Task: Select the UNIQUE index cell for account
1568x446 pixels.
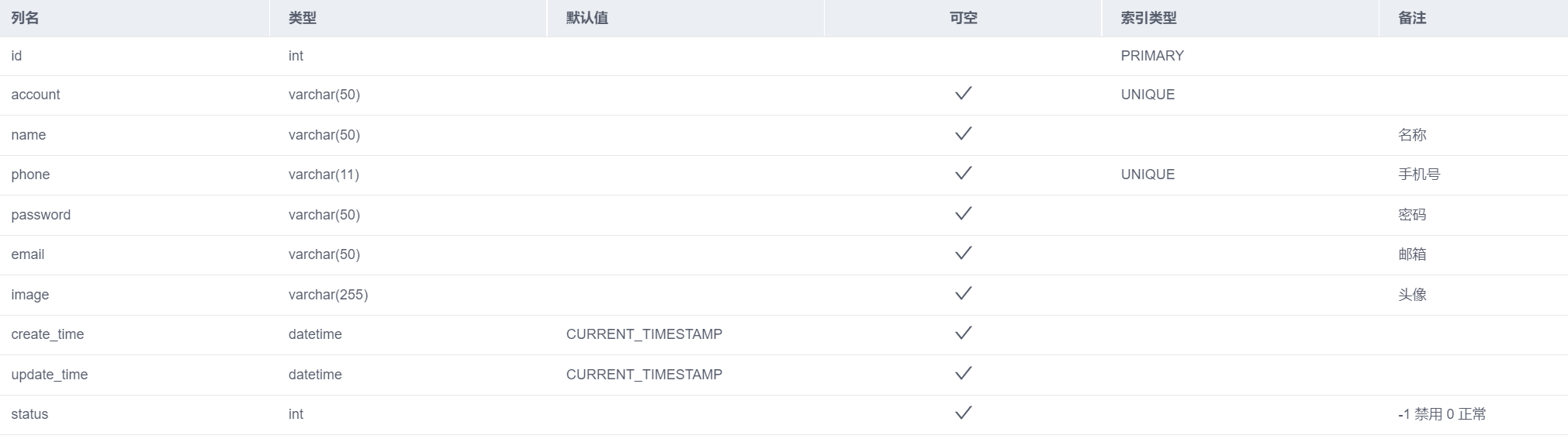Action: click(x=1147, y=95)
